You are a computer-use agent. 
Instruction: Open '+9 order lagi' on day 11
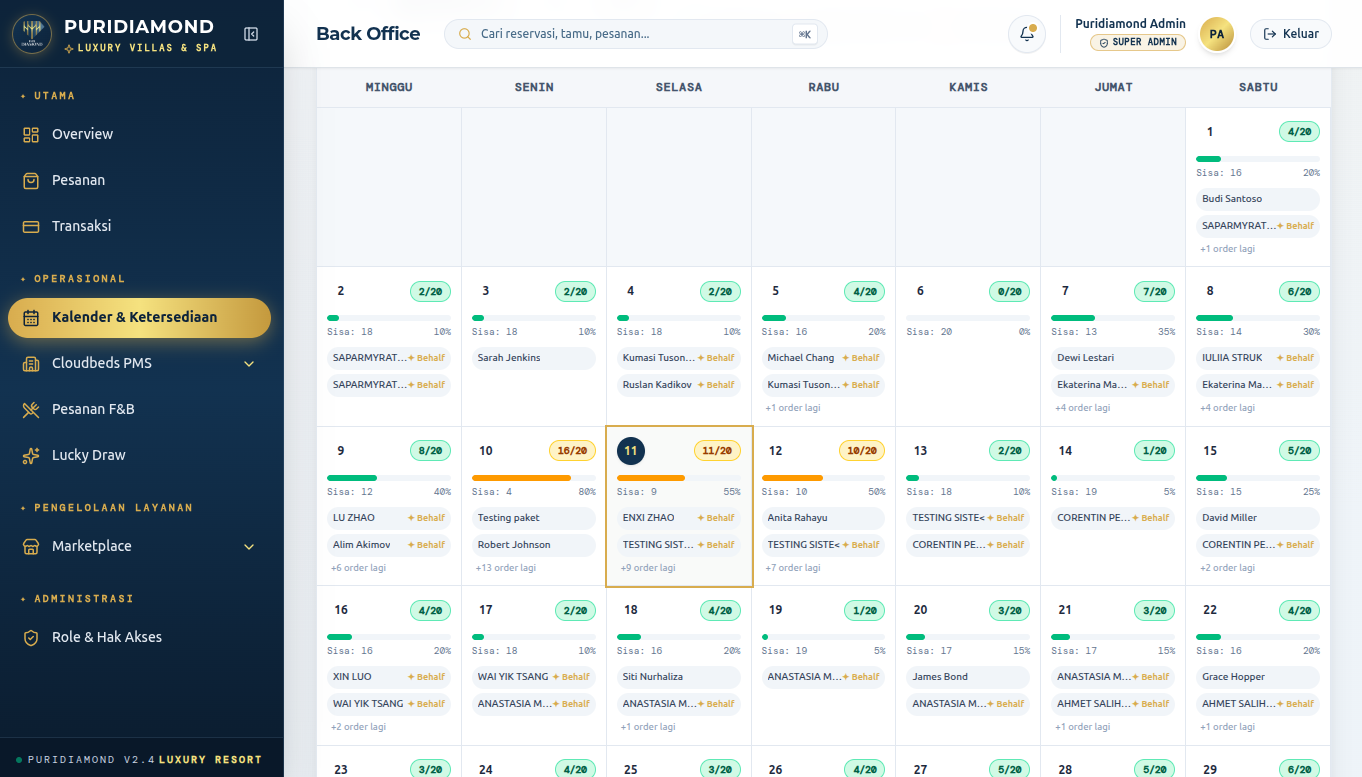(648, 568)
